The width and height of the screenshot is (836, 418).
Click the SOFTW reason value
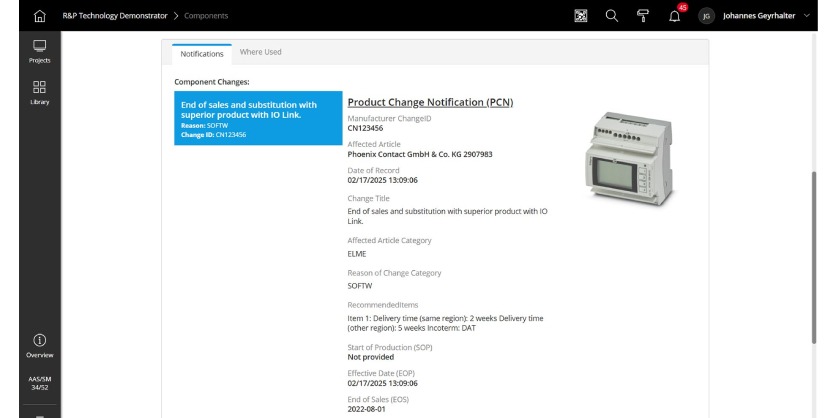coord(360,286)
